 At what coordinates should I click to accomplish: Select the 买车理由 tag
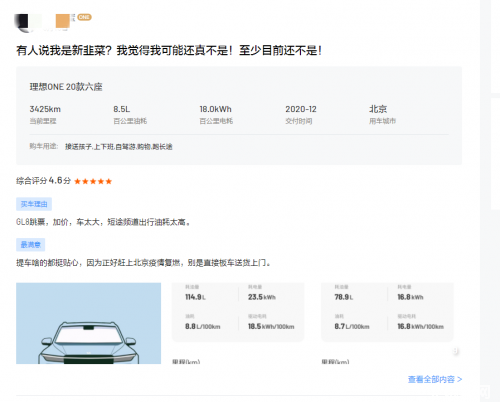[x=34, y=204]
